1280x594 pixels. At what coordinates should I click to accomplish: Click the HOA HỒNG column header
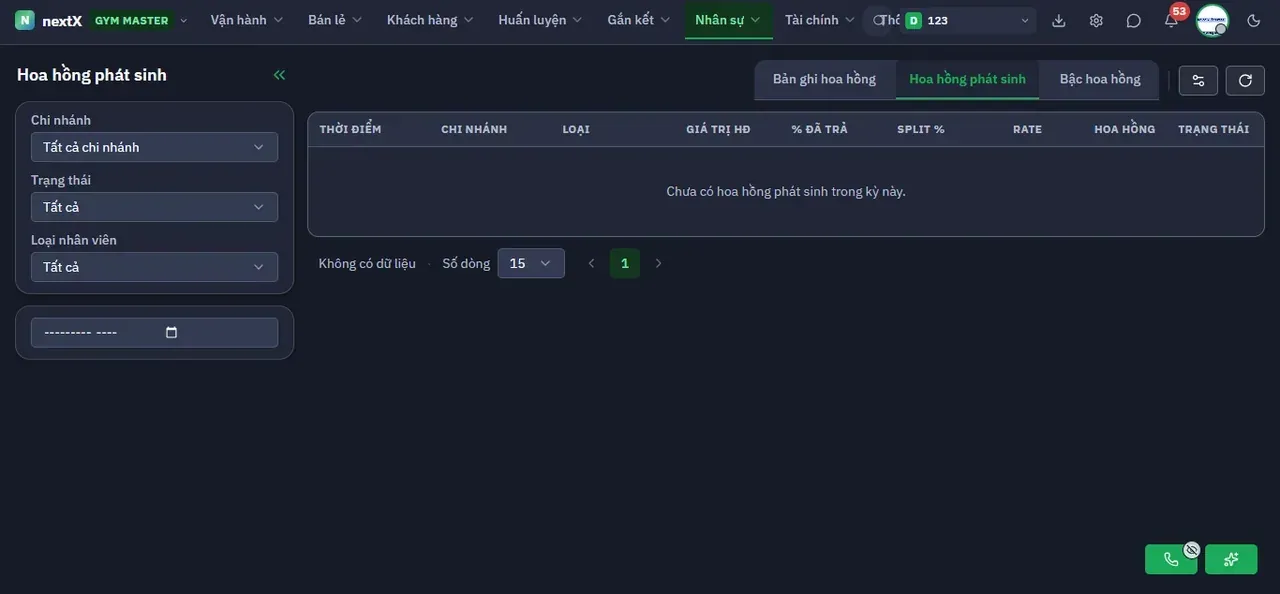click(x=1124, y=129)
